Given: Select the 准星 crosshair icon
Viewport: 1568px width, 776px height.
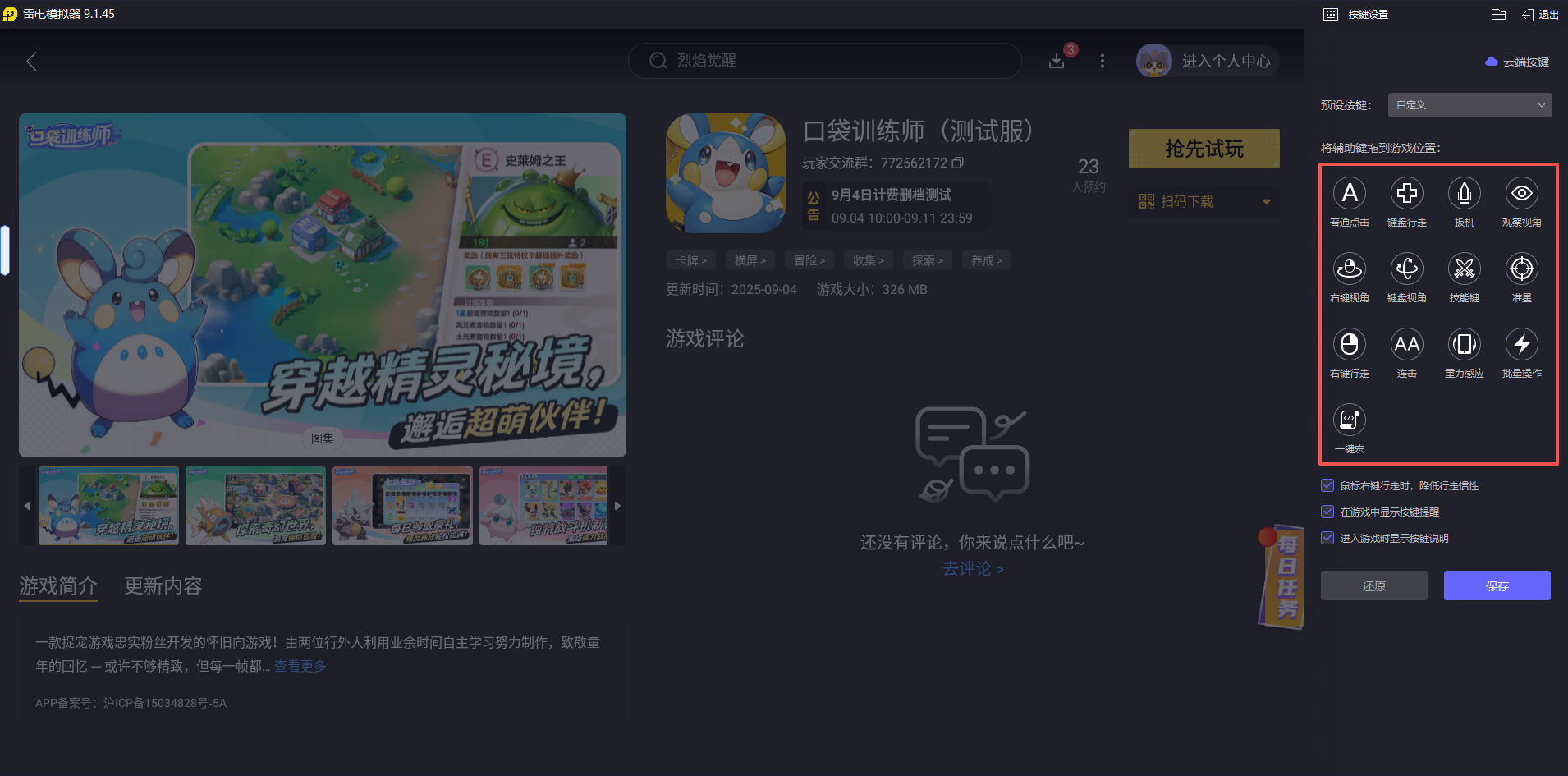Looking at the screenshot, I should (x=1521, y=269).
